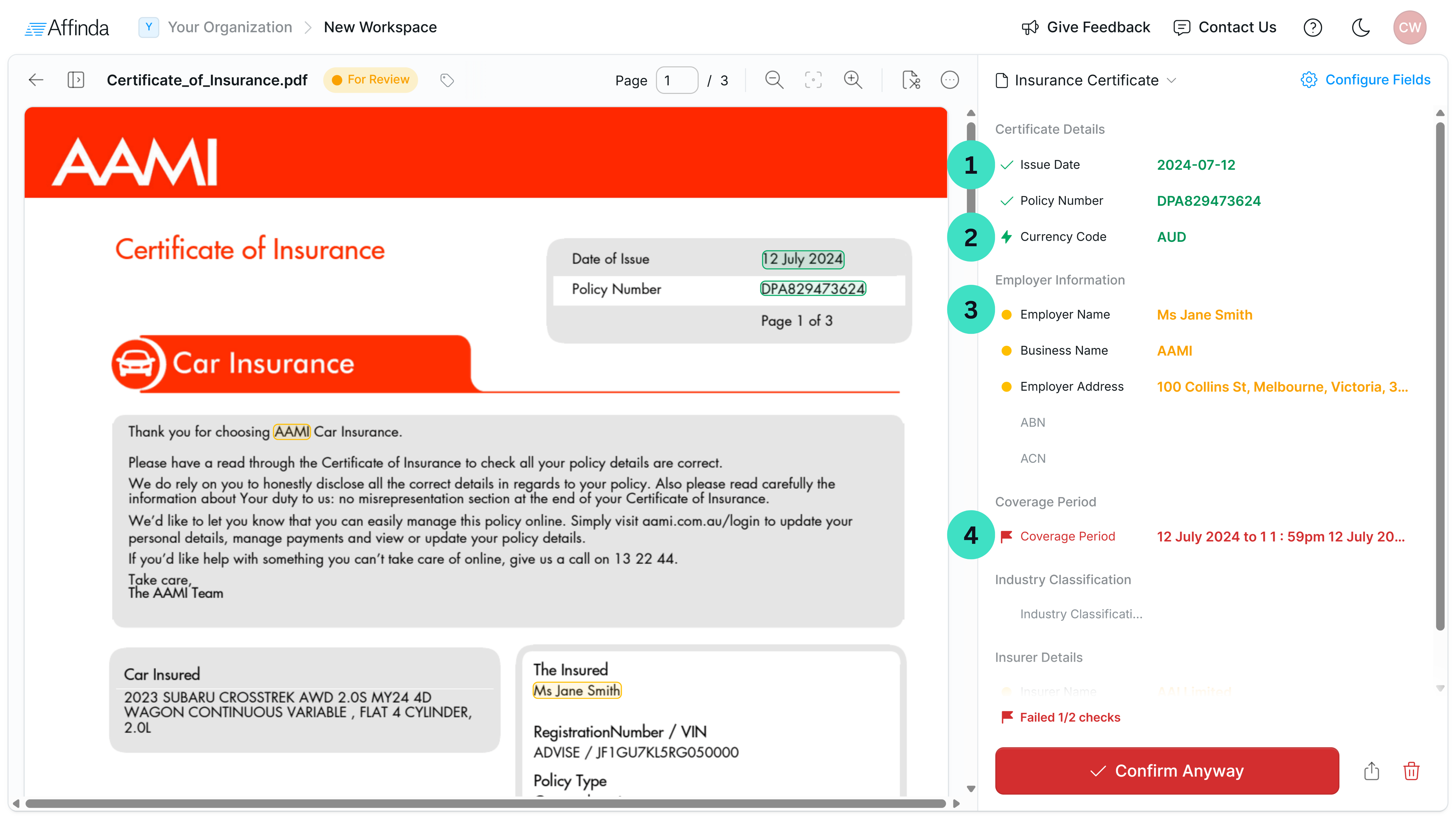Click the fit-to-page view icon
The width and height of the screenshot is (1456, 819).
(813, 80)
